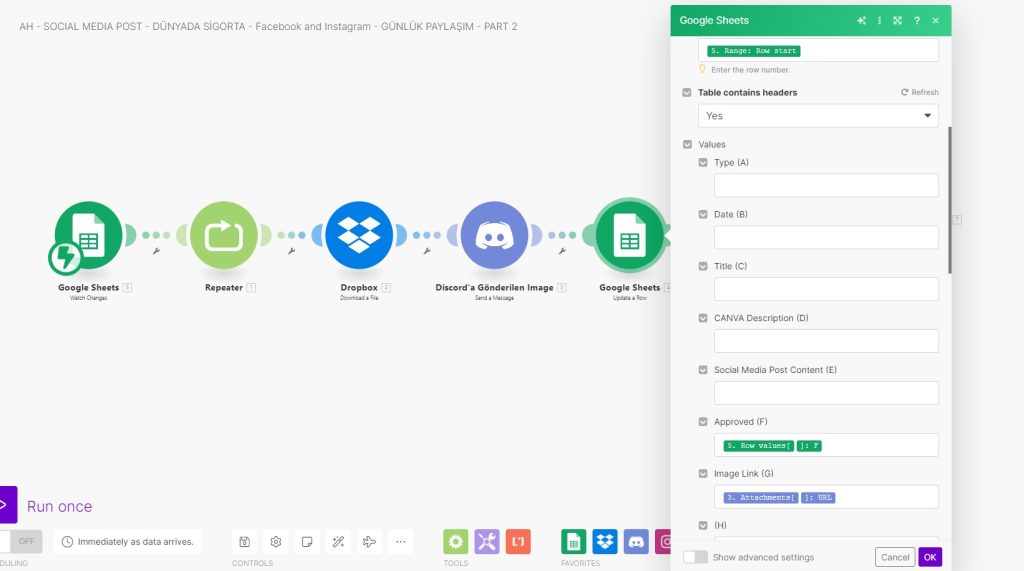Select the Repeater module on the canvas
Viewport: 1024px width, 571px height.
[223, 236]
